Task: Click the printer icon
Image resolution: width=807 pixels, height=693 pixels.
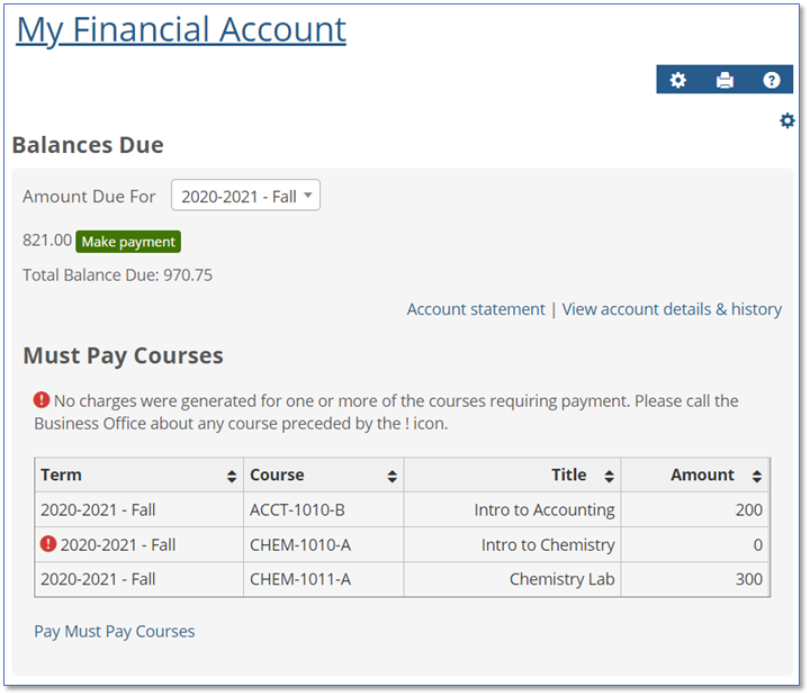Action: [725, 80]
